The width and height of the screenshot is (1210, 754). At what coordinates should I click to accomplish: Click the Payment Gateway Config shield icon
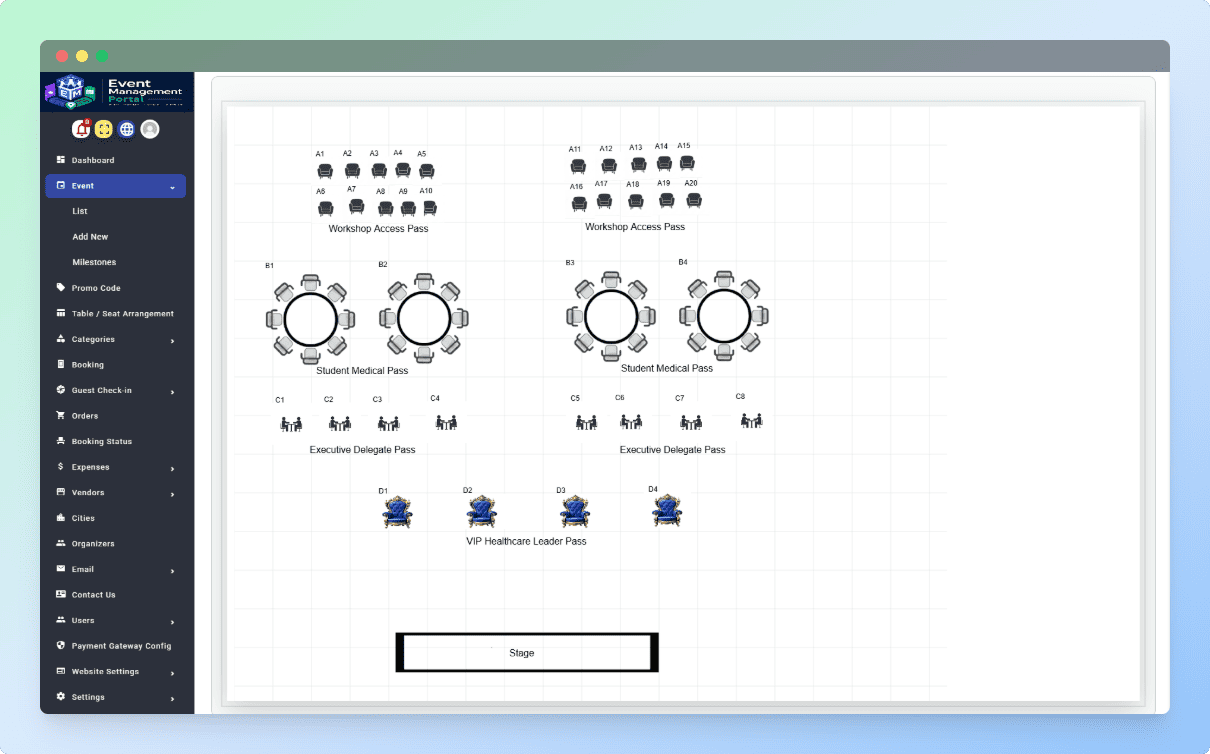click(x=61, y=646)
